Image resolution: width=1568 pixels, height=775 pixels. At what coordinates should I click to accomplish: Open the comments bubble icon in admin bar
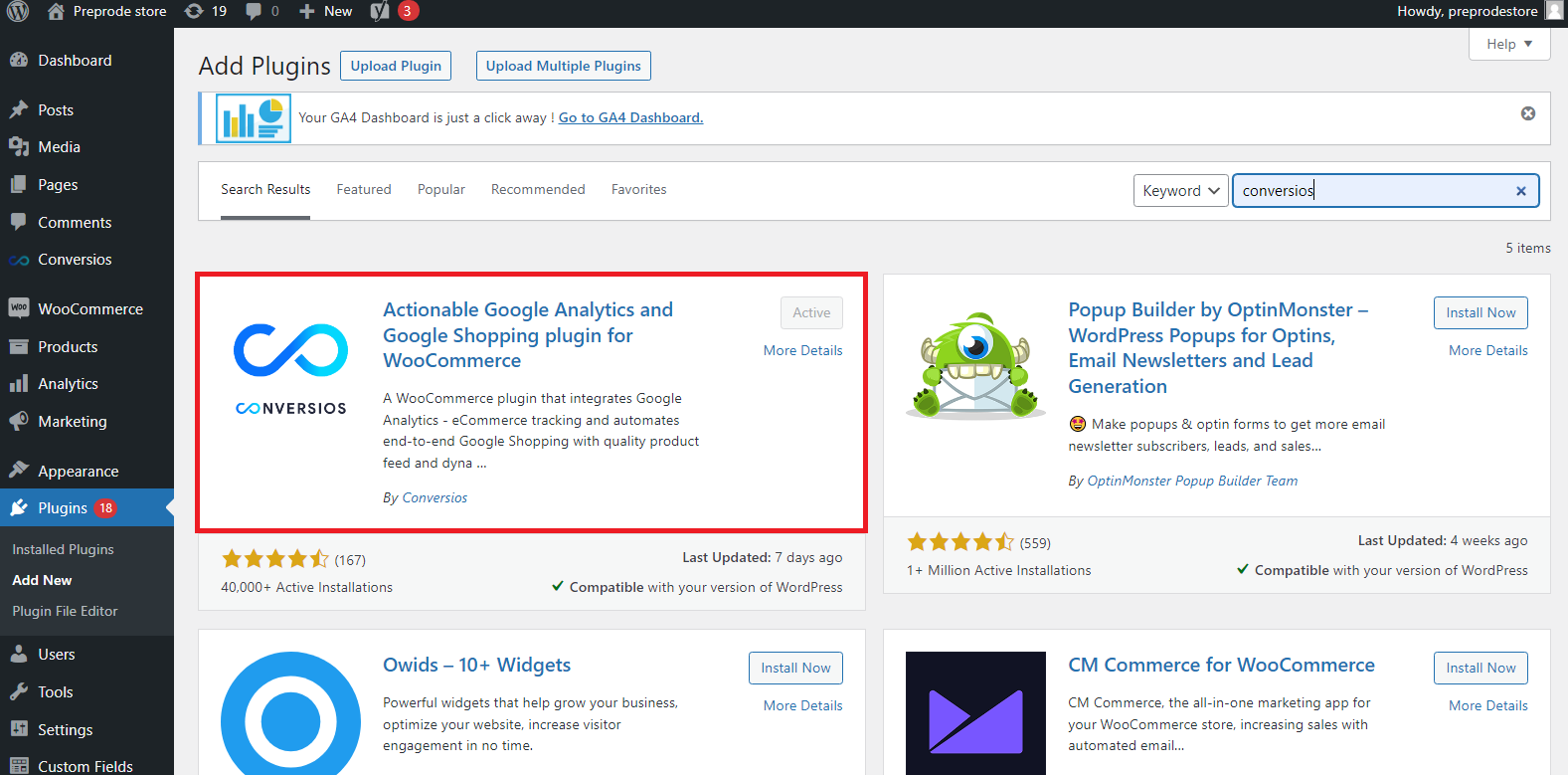254,11
